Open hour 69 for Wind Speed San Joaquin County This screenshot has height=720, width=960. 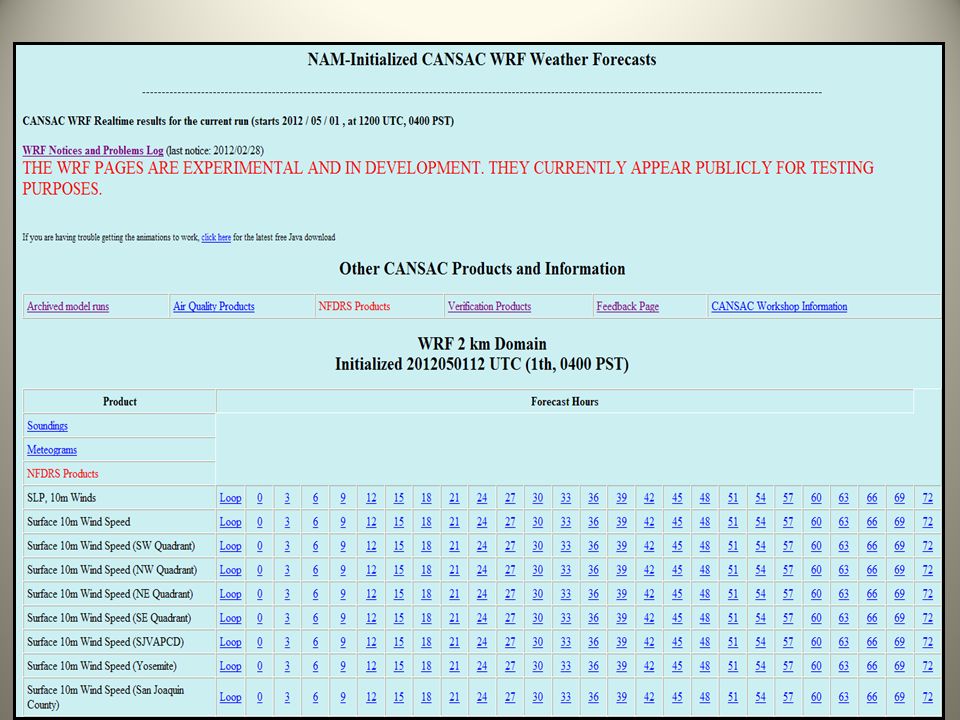coord(899,697)
